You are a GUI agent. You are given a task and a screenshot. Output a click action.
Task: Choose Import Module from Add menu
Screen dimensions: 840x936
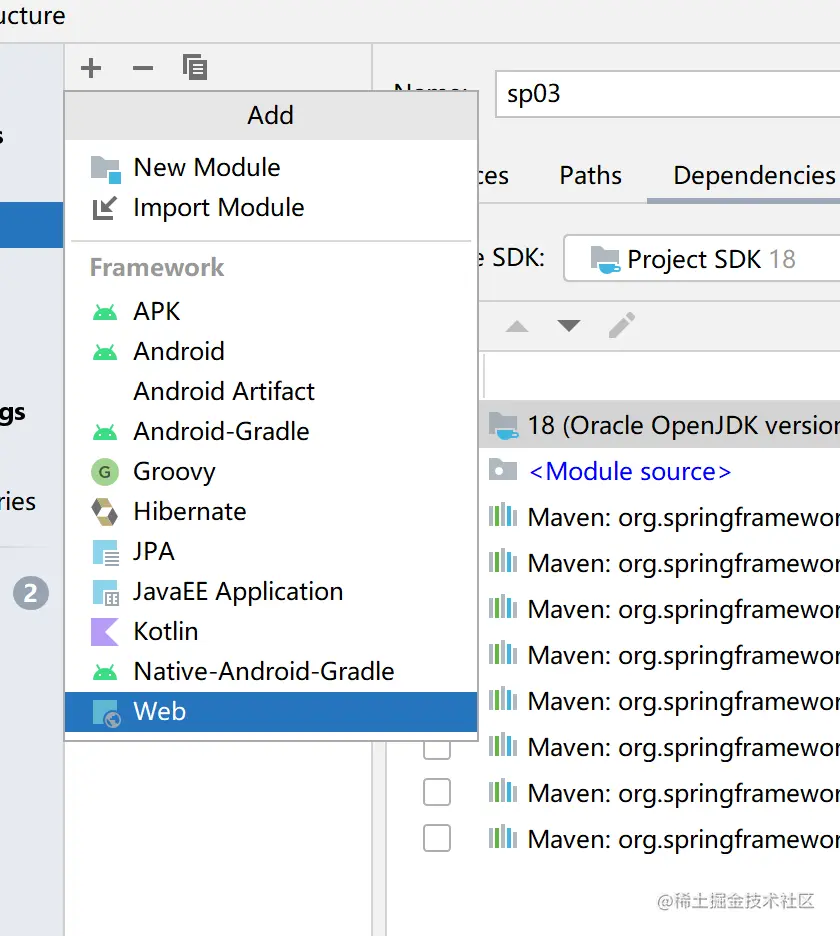pos(271,208)
